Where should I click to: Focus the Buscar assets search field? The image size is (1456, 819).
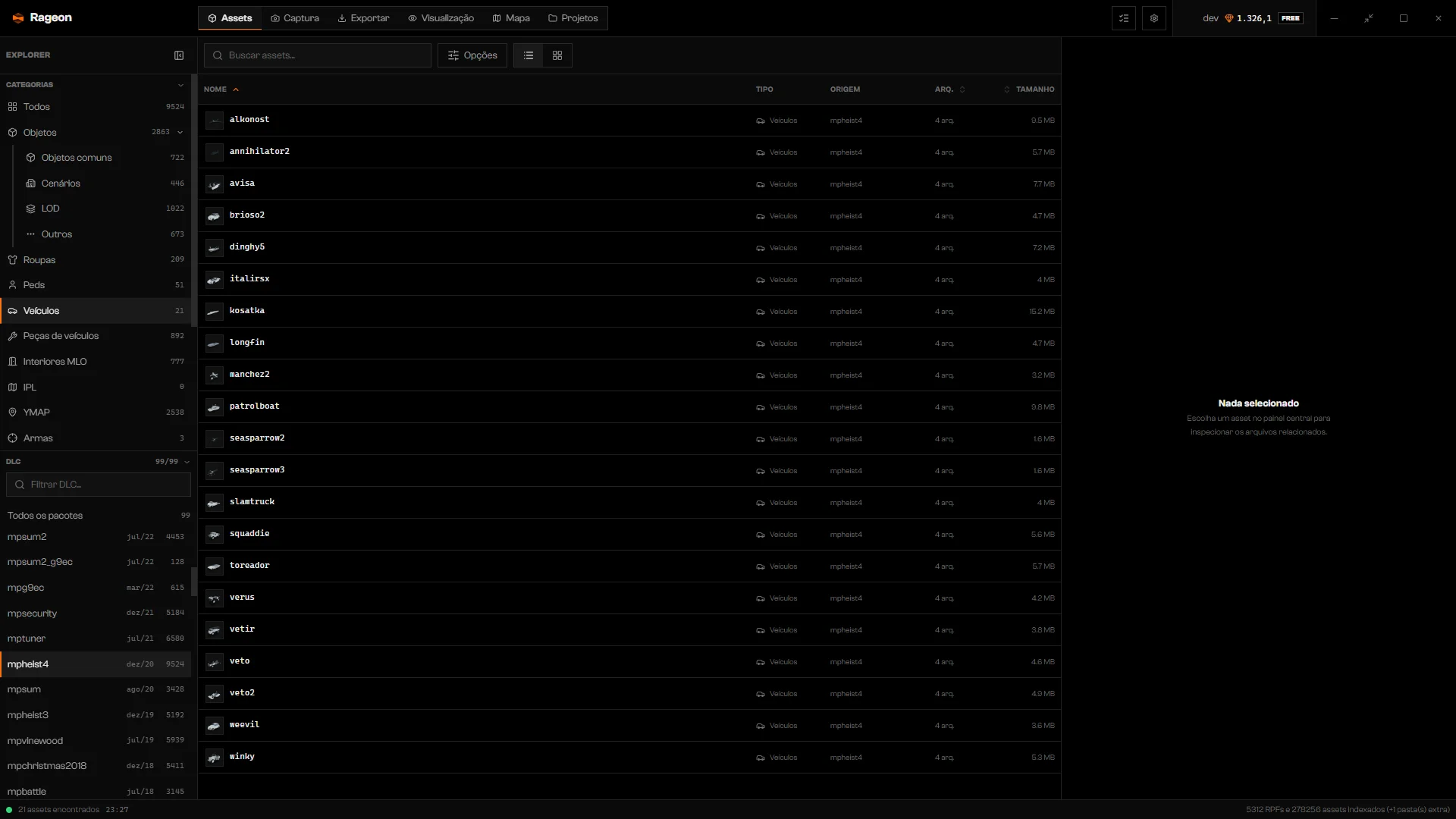pyautogui.click(x=318, y=55)
